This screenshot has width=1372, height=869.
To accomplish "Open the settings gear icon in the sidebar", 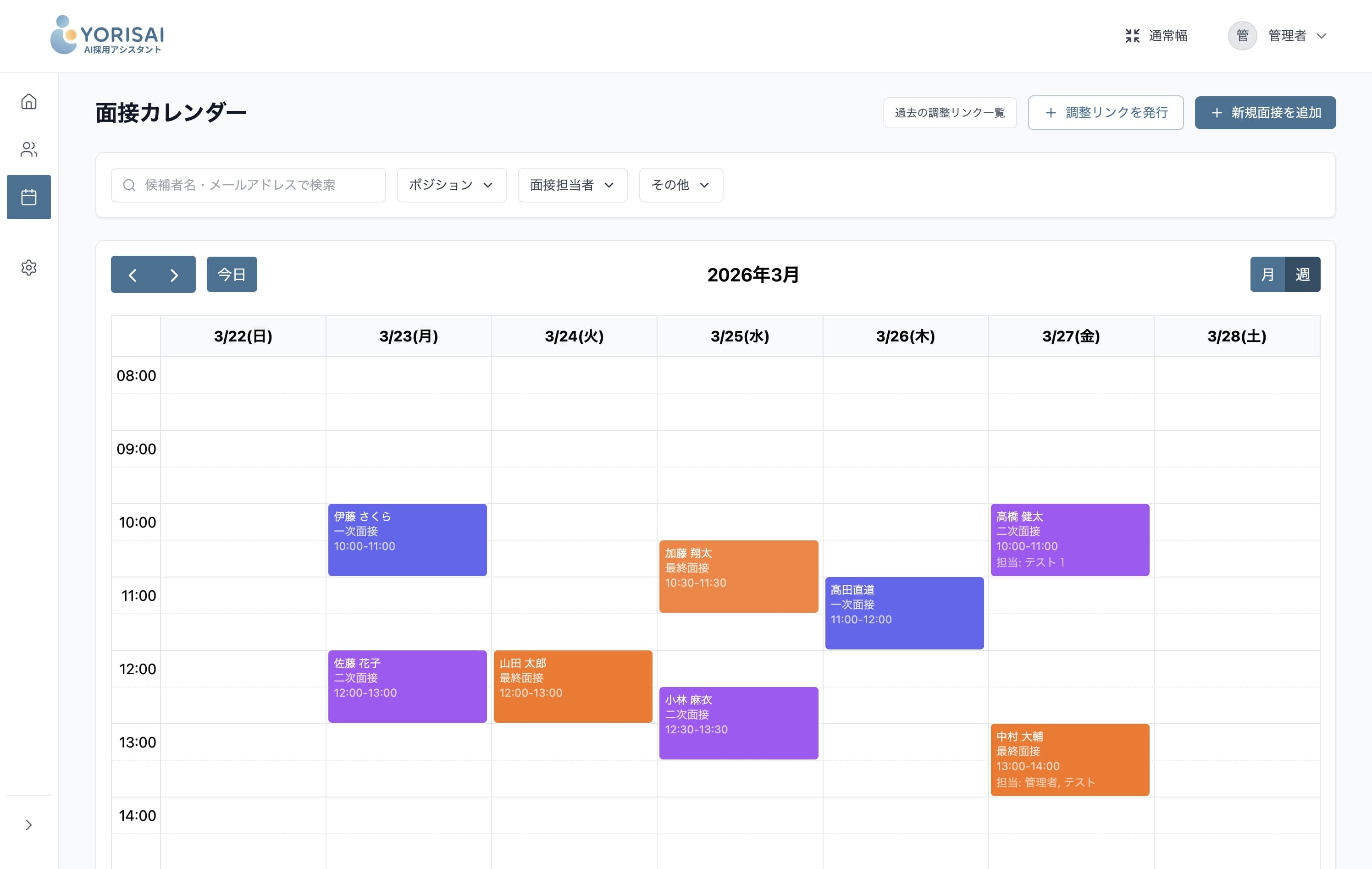I will [x=28, y=268].
